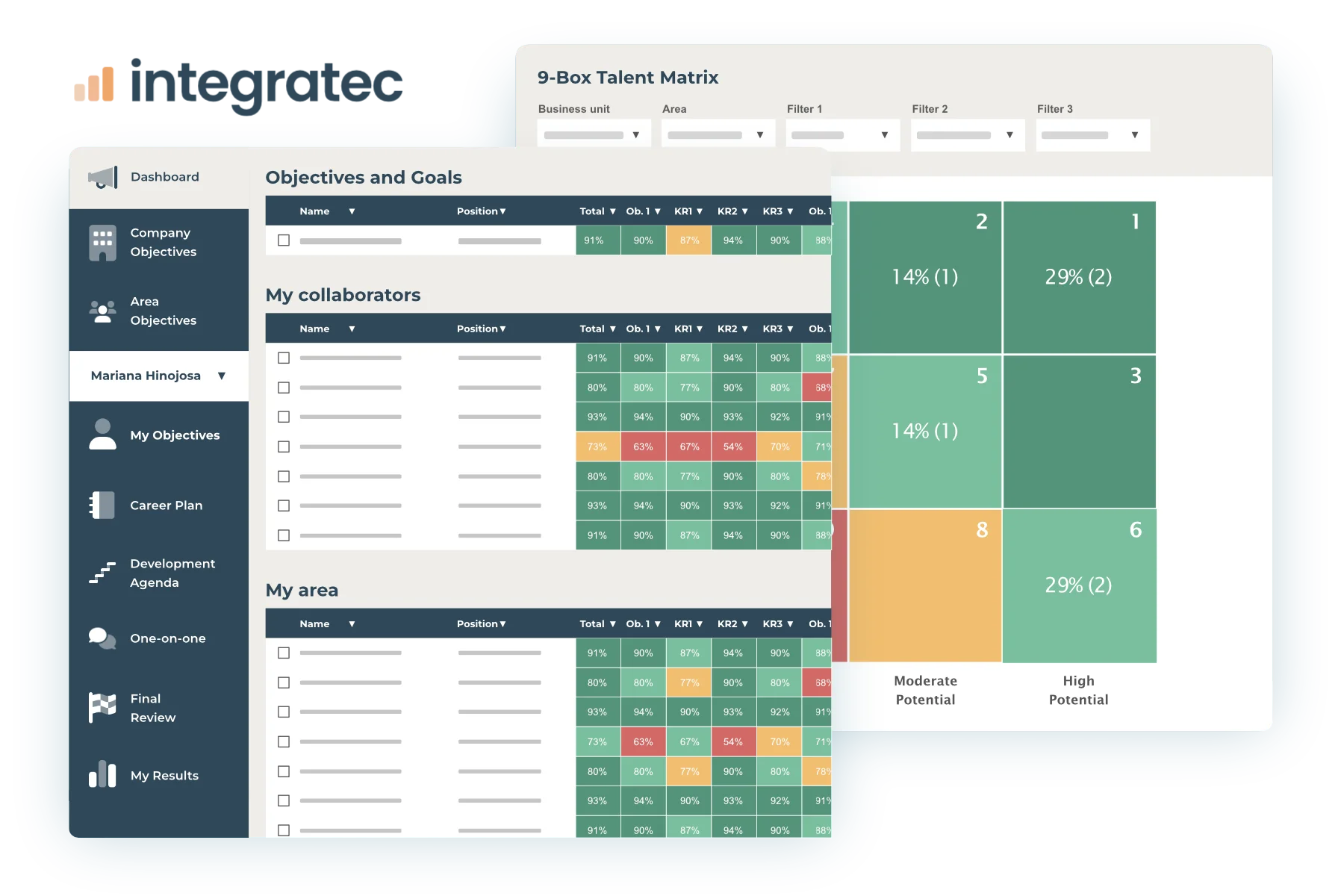Go to My Results menu item
Screen dimensions: 1344x896
pyautogui.click(x=164, y=776)
